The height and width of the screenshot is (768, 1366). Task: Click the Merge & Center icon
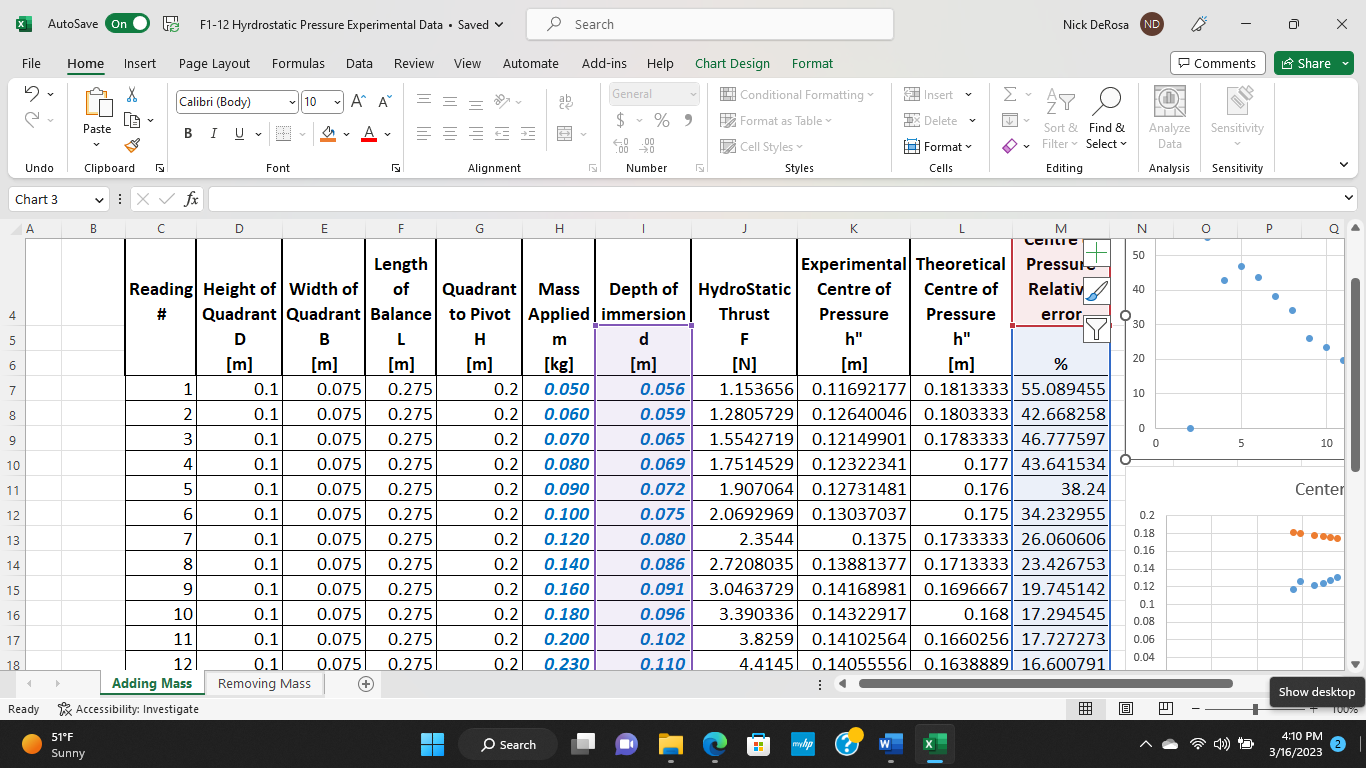[564, 134]
